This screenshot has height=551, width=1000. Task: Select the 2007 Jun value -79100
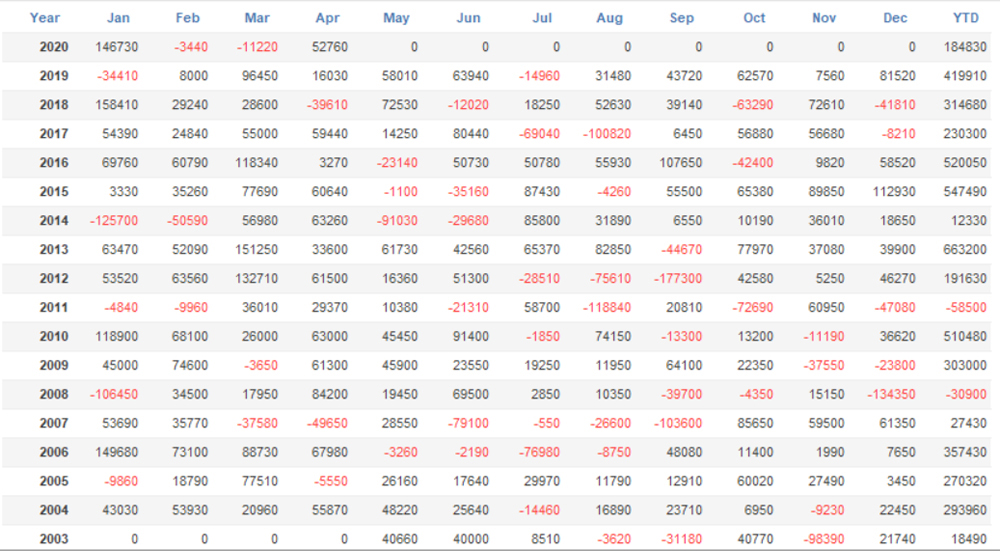click(x=467, y=423)
